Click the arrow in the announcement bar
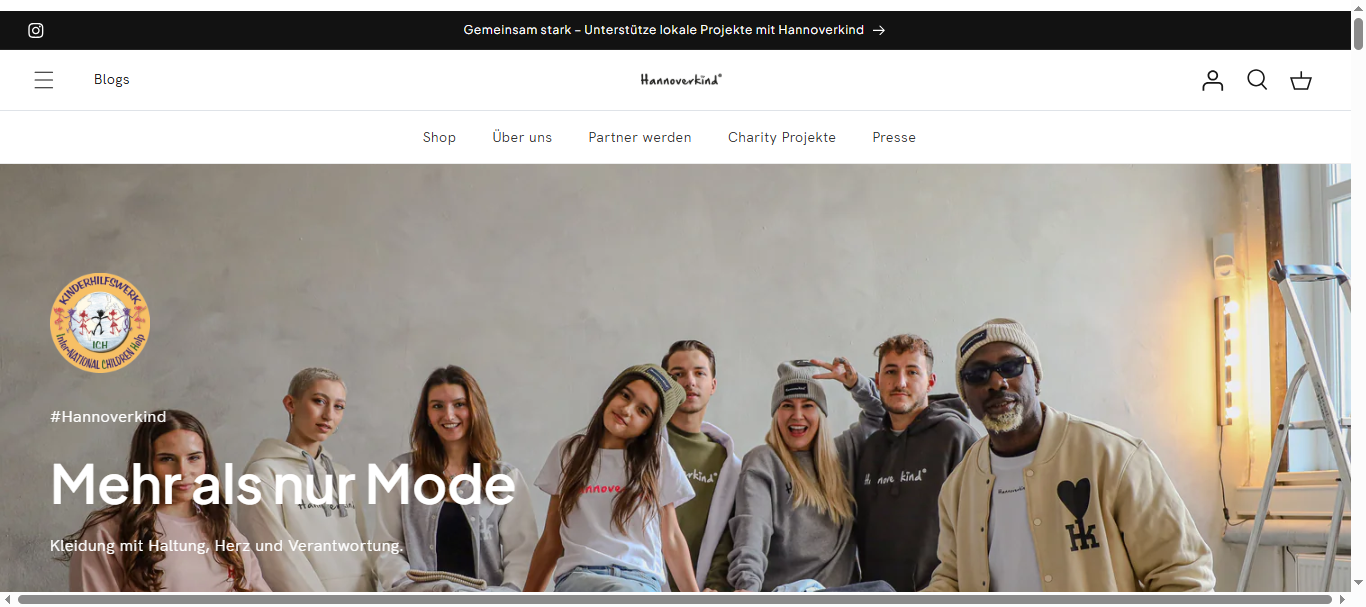 [879, 30]
